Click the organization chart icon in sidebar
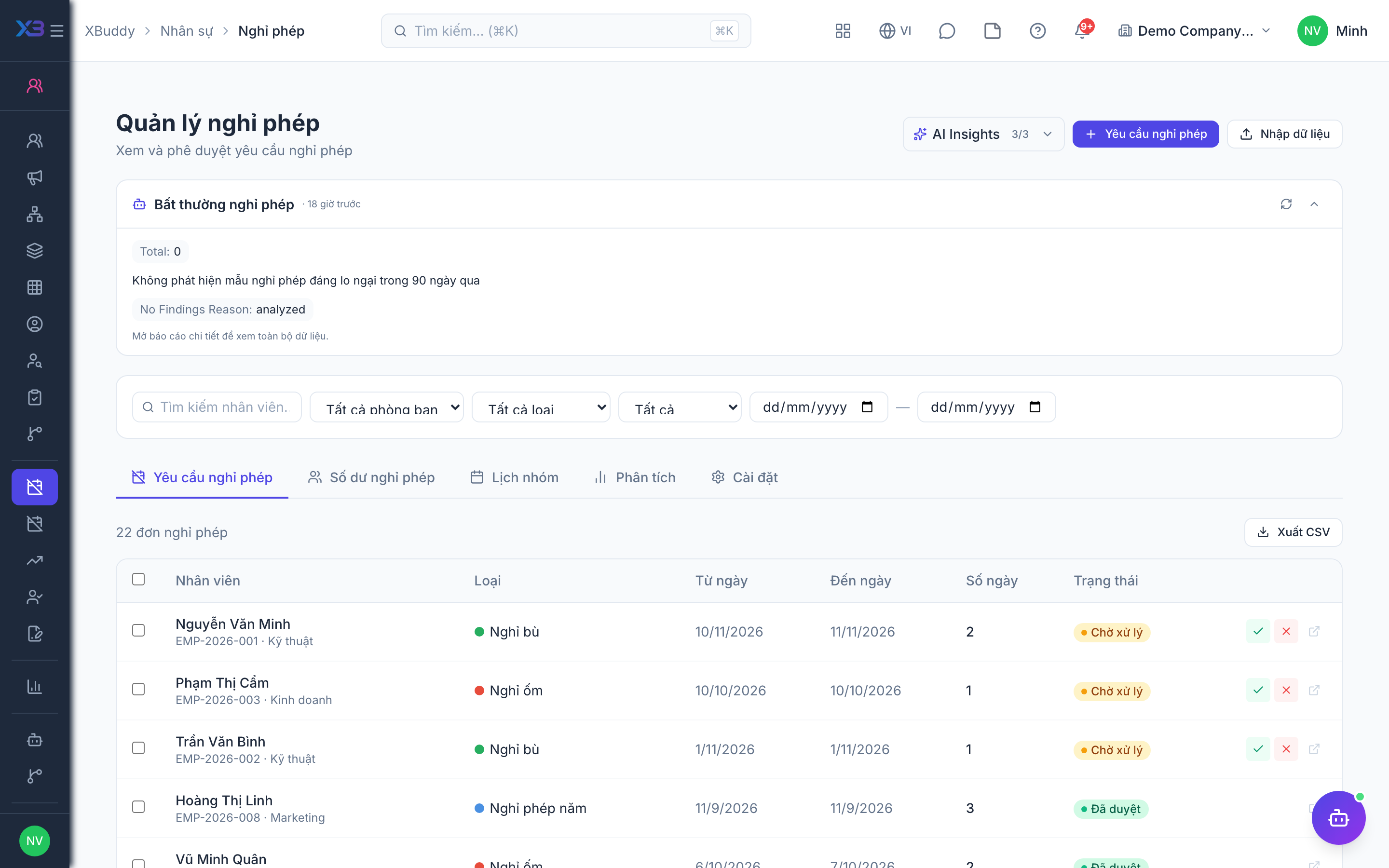 click(34, 214)
